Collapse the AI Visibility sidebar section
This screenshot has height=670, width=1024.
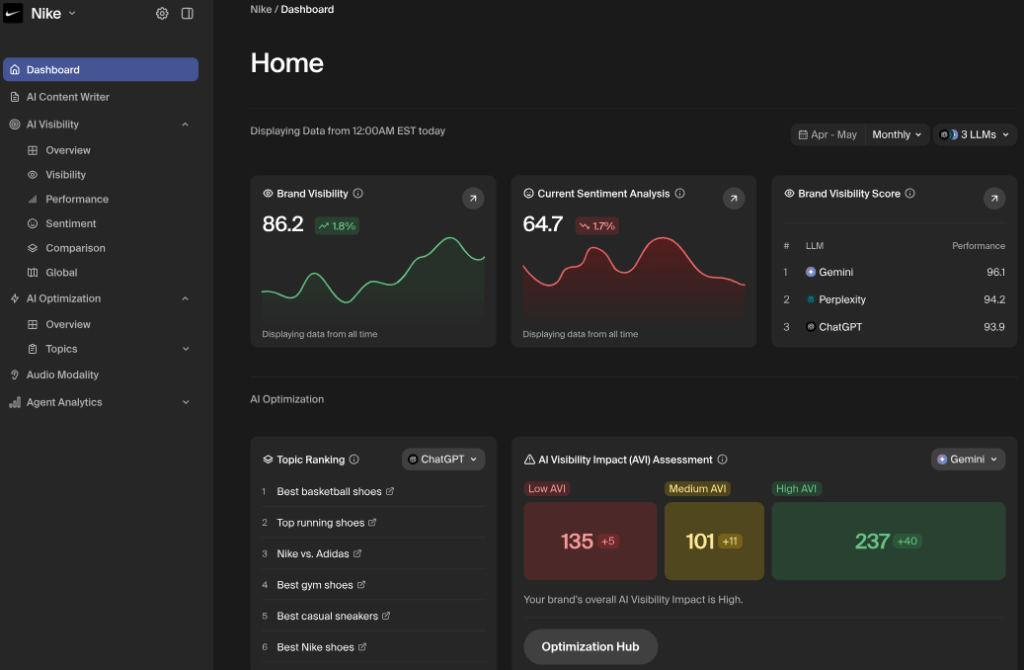(185, 125)
